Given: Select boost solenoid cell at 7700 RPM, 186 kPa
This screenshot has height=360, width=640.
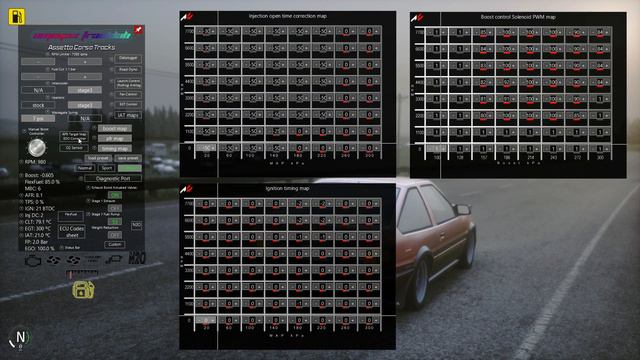Looking at the screenshot, I should pos(507,32).
